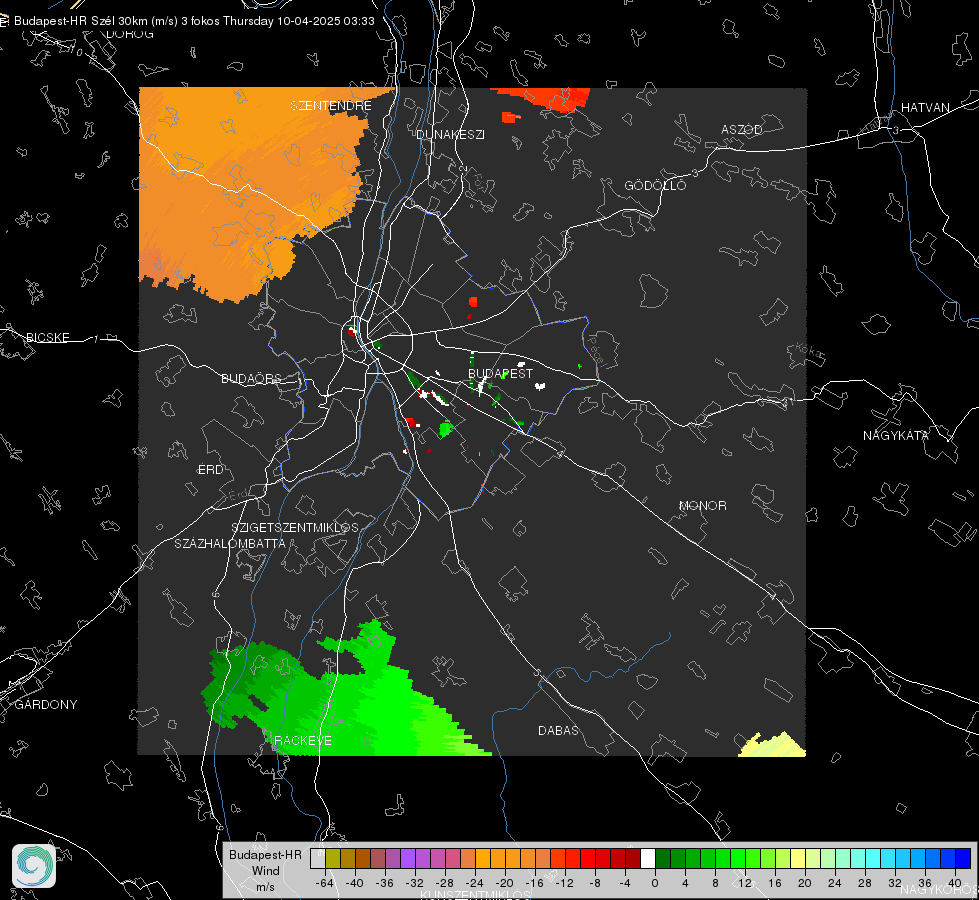Click the 28 tick value on the legend
This screenshot has height=900, width=979.
coord(865,883)
